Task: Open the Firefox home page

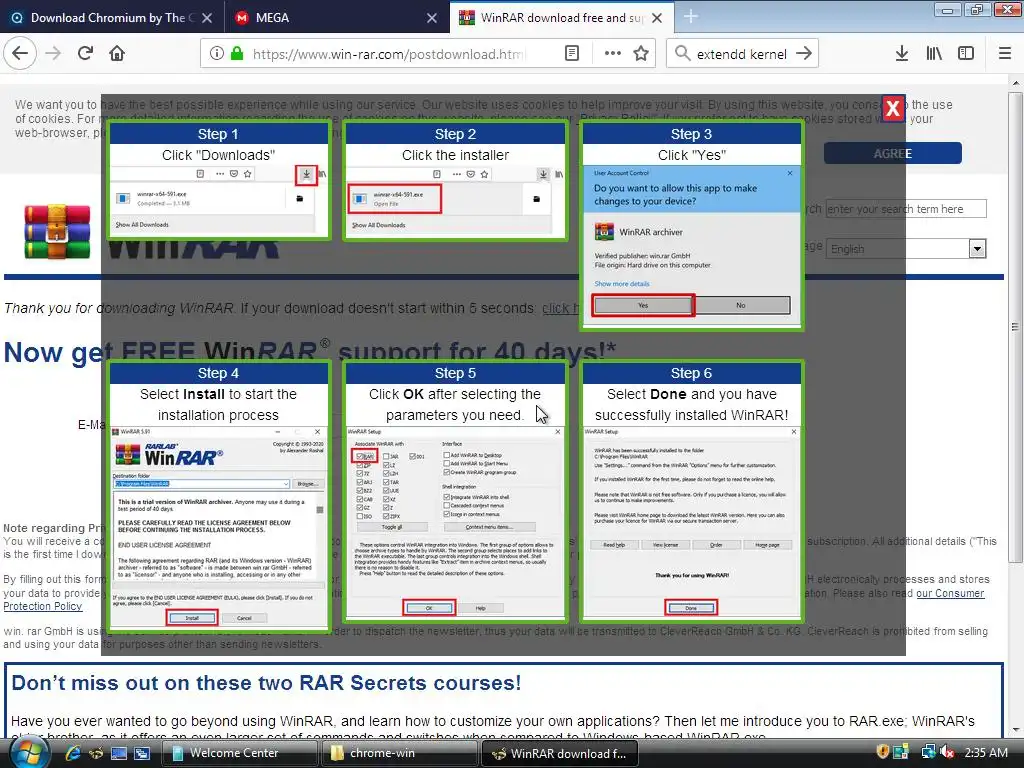Action: [117, 53]
